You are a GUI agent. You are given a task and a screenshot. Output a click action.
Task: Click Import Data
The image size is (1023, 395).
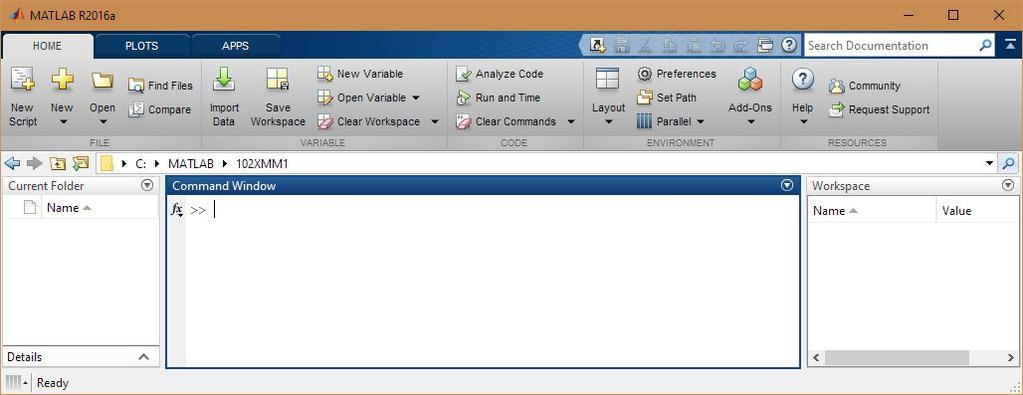coord(224,98)
